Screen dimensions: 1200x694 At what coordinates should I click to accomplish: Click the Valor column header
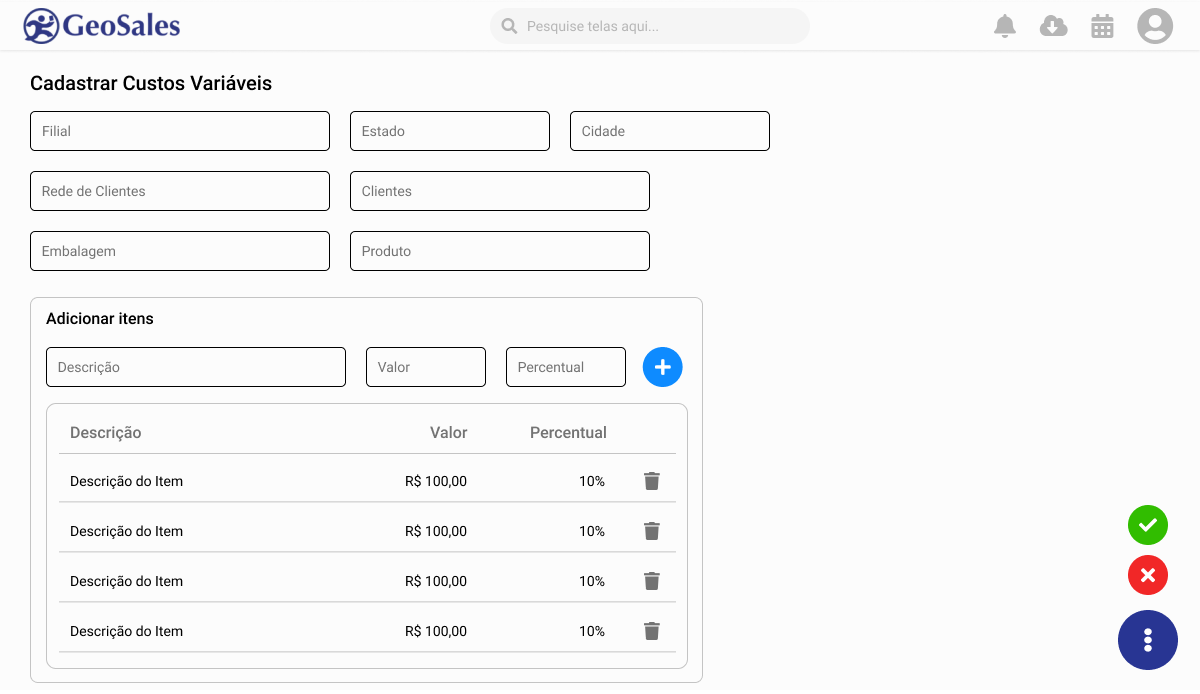449,433
